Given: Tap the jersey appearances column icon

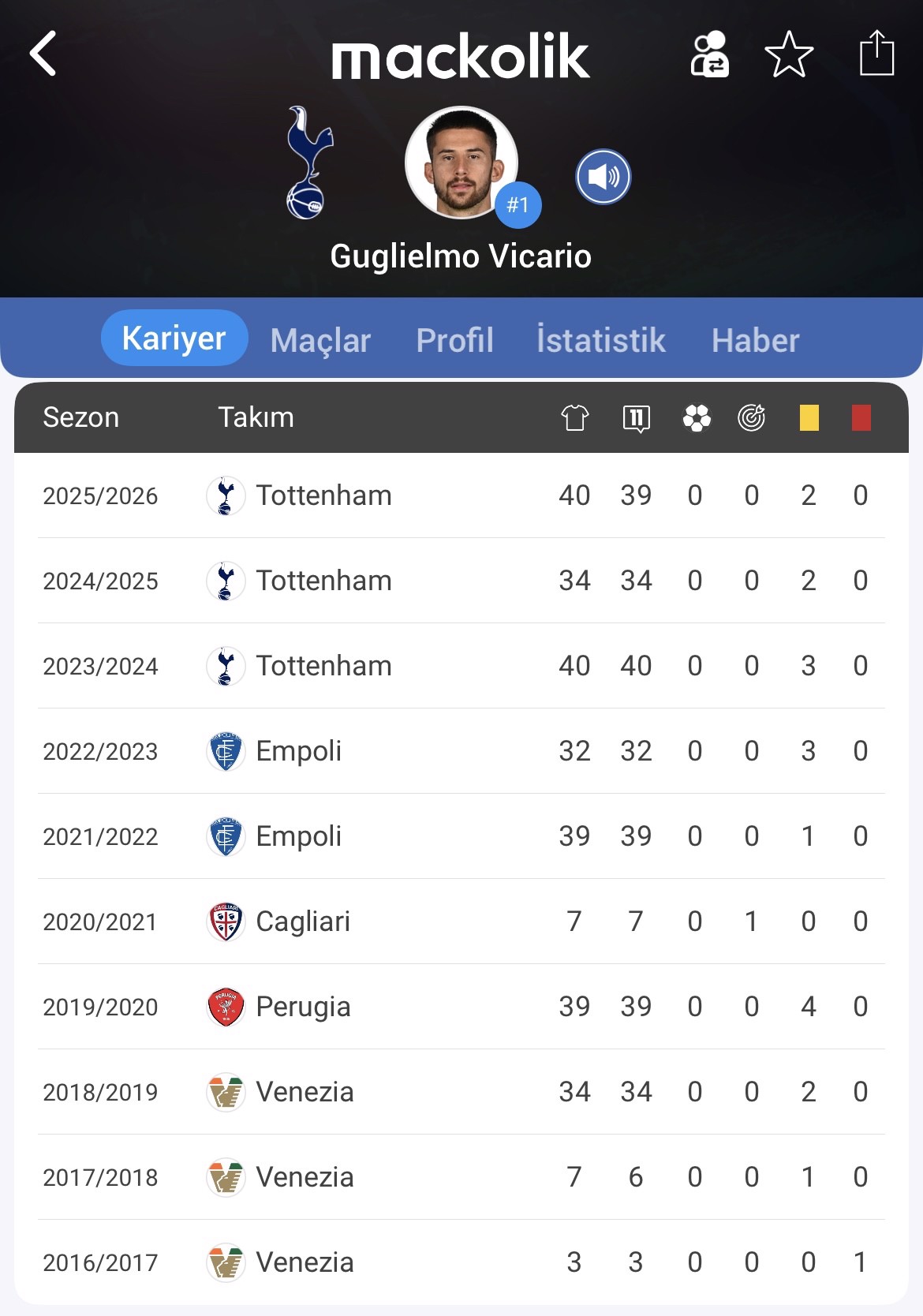Looking at the screenshot, I should (574, 417).
